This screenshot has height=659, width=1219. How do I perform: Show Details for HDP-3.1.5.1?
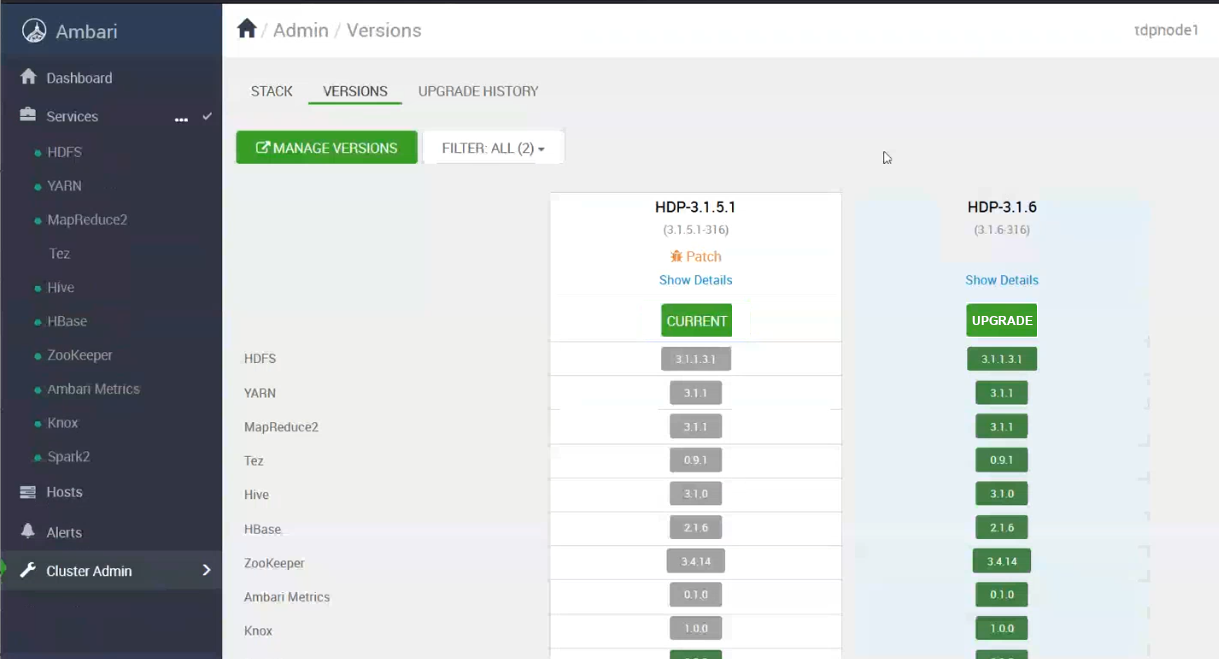[x=696, y=280]
